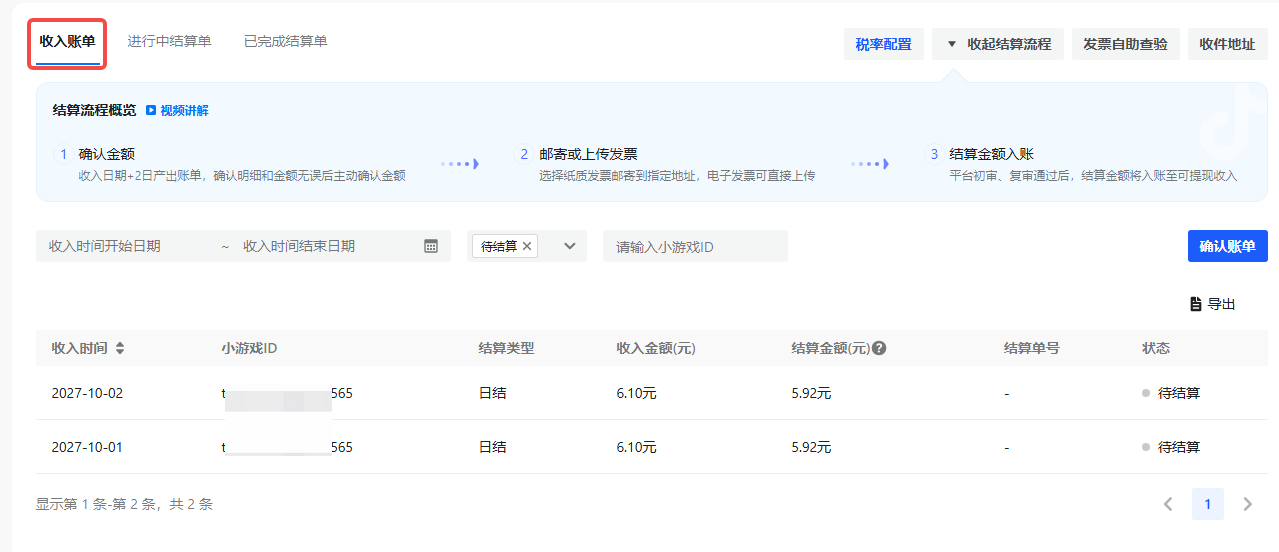Open the 税率配置 settings
Viewport: 1279px width, 552px height.
[x=883, y=44]
